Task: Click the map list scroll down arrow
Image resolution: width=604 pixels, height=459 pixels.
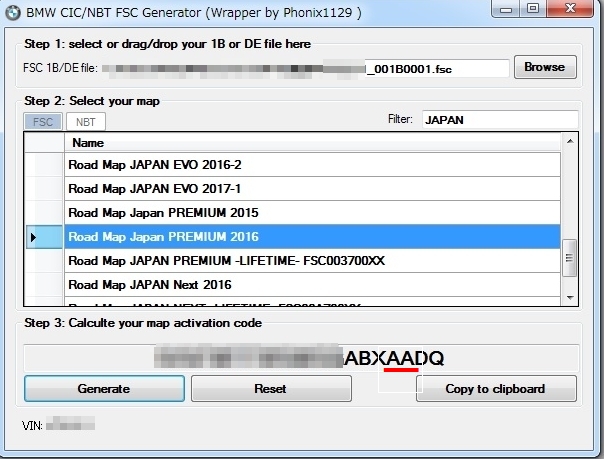Action: click(570, 297)
